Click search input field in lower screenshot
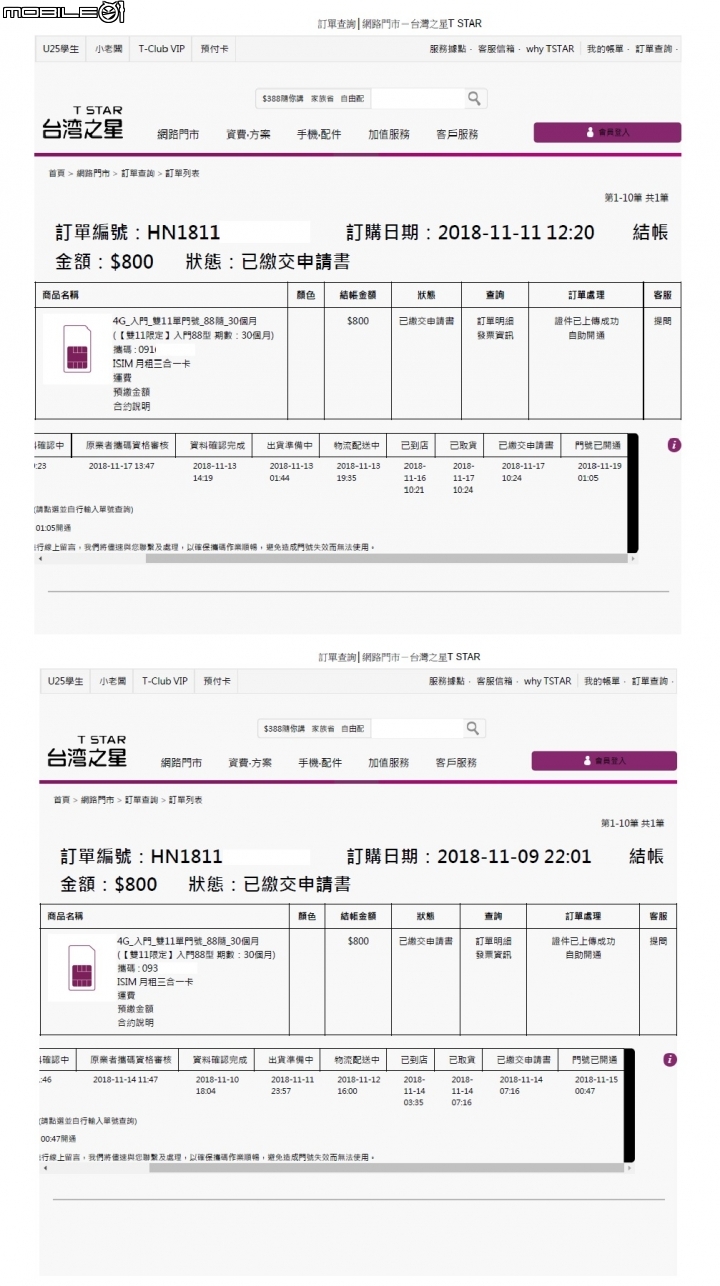Image resolution: width=720 pixels, height=1286 pixels. click(x=415, y=728)
